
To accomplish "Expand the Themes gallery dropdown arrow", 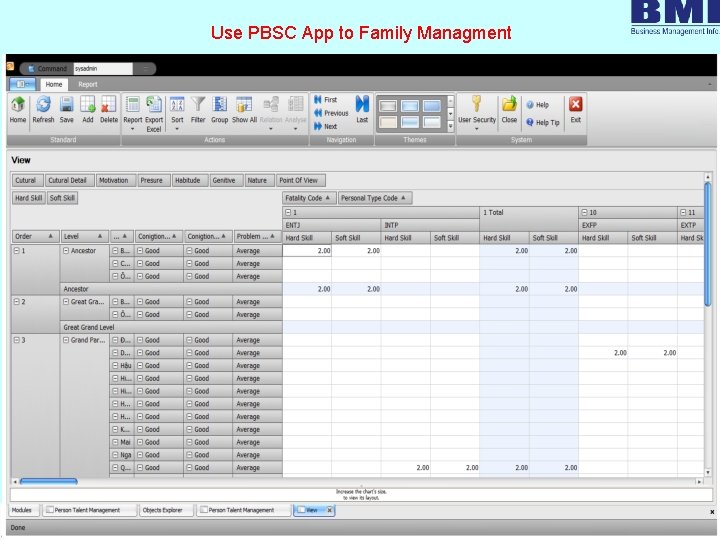I will (450, 126).
